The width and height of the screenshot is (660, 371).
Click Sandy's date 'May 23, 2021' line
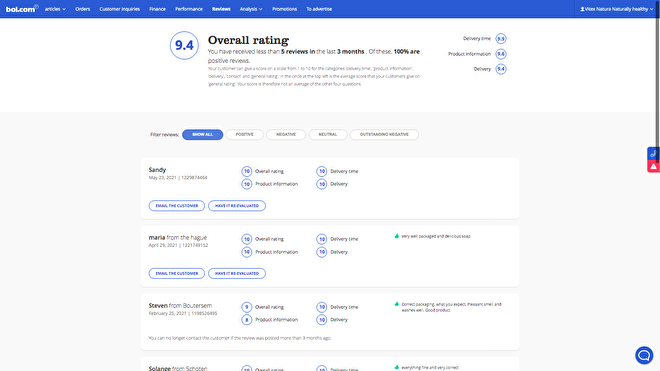point(178,178)
